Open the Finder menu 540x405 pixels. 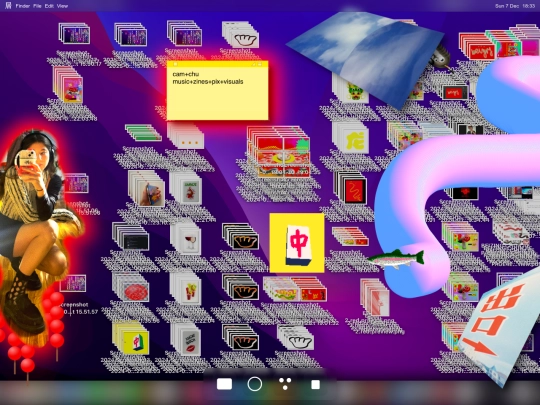click(x=23, y=6)
